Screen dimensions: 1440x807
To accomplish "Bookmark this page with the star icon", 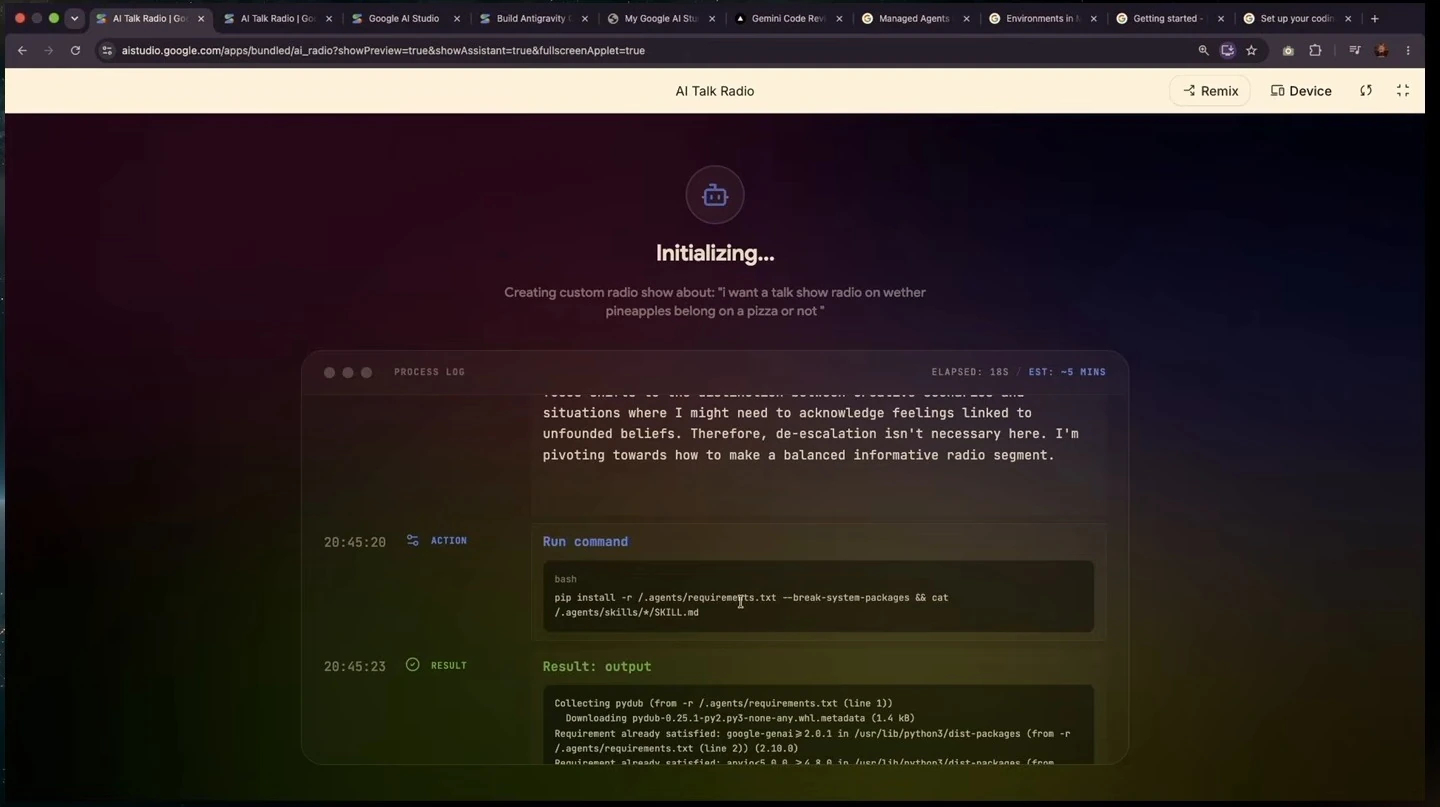I will (x=1251, y=50).
